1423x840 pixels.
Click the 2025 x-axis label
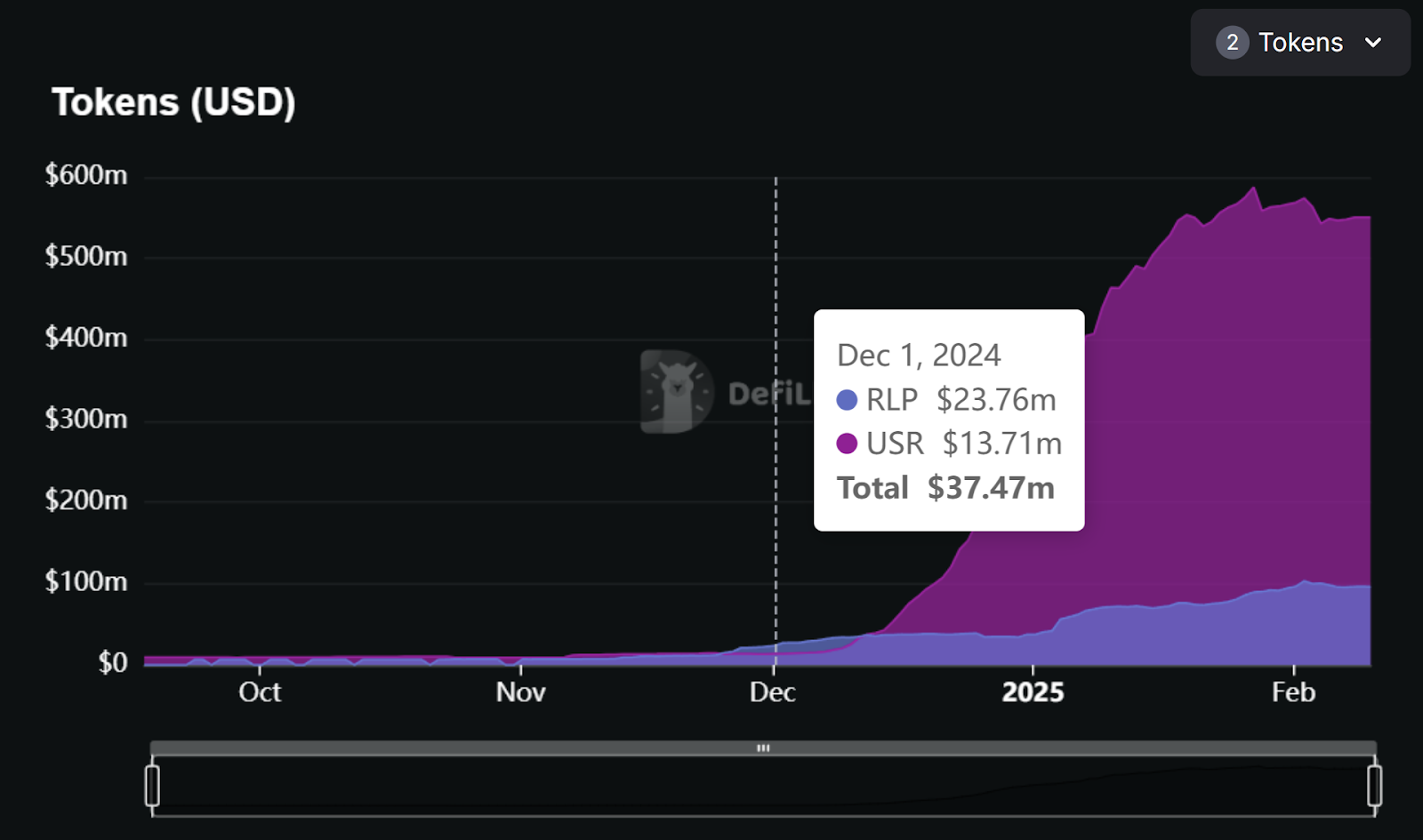(1033, 692)
